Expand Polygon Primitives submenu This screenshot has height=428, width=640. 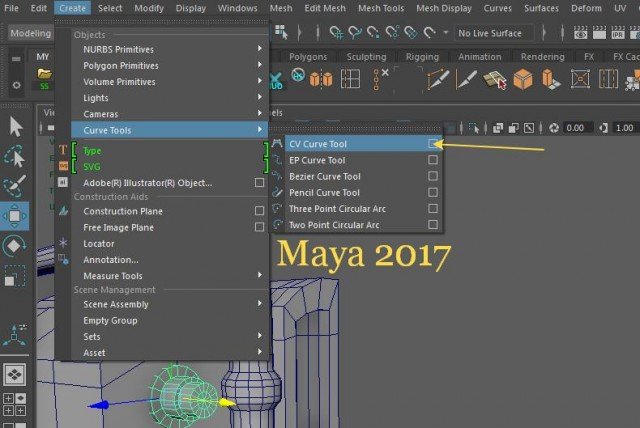(x=260, y=65)
